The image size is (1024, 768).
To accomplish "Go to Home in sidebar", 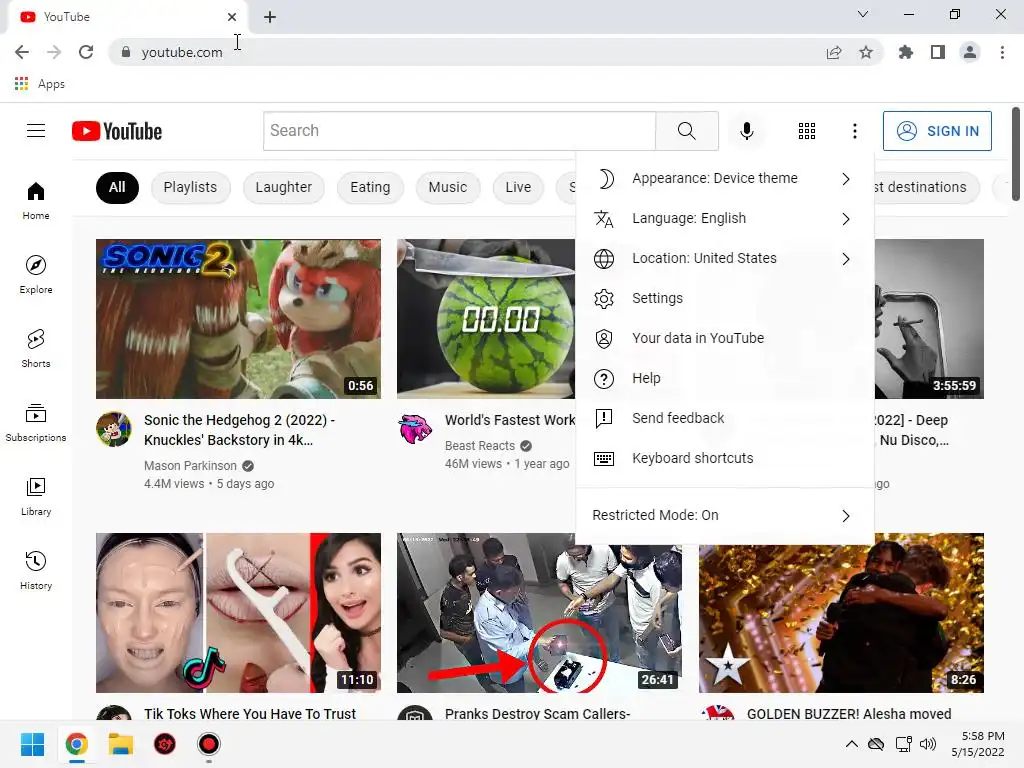I will coord(36,201).
